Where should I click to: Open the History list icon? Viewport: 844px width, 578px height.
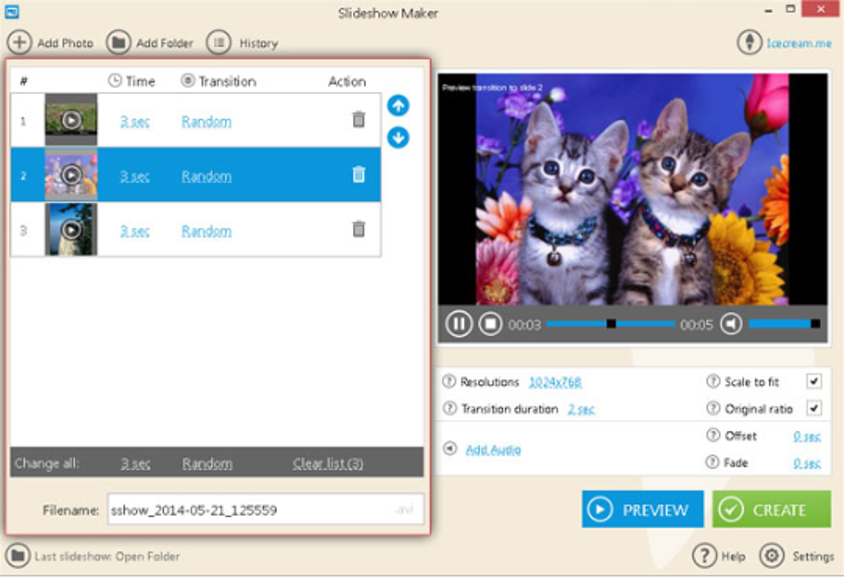(x=219, y=43)
